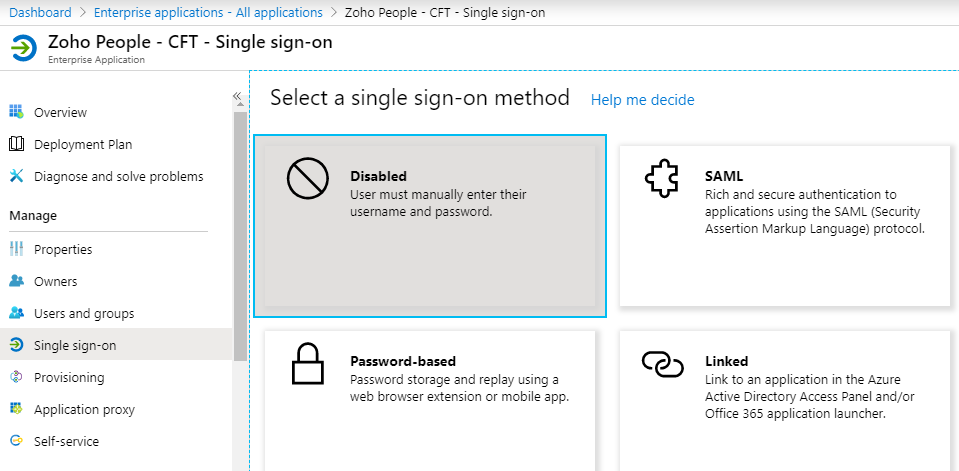Collapse the sidebar with double chevron
The height and width of the screenshot is (471, 959).
tap(237, 96)
